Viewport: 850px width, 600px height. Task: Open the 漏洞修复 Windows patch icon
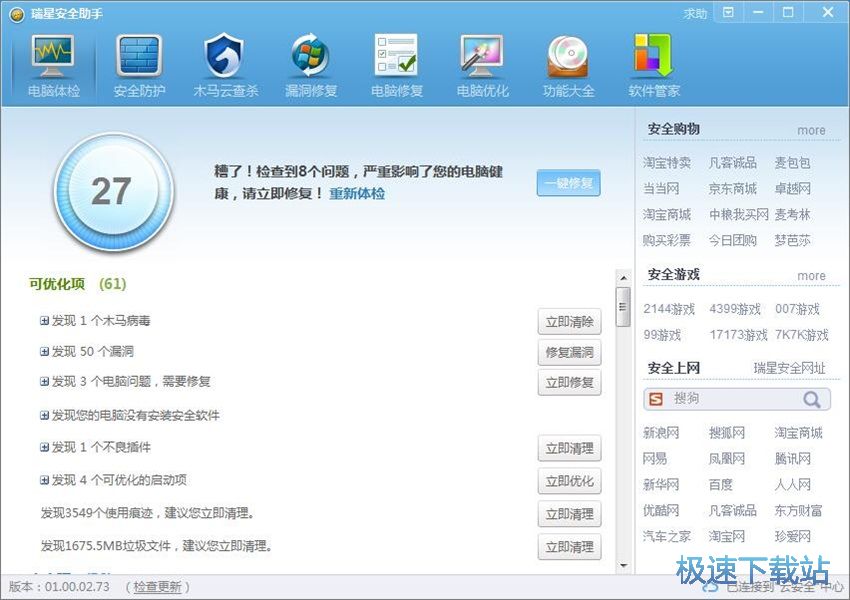point(310,56)
